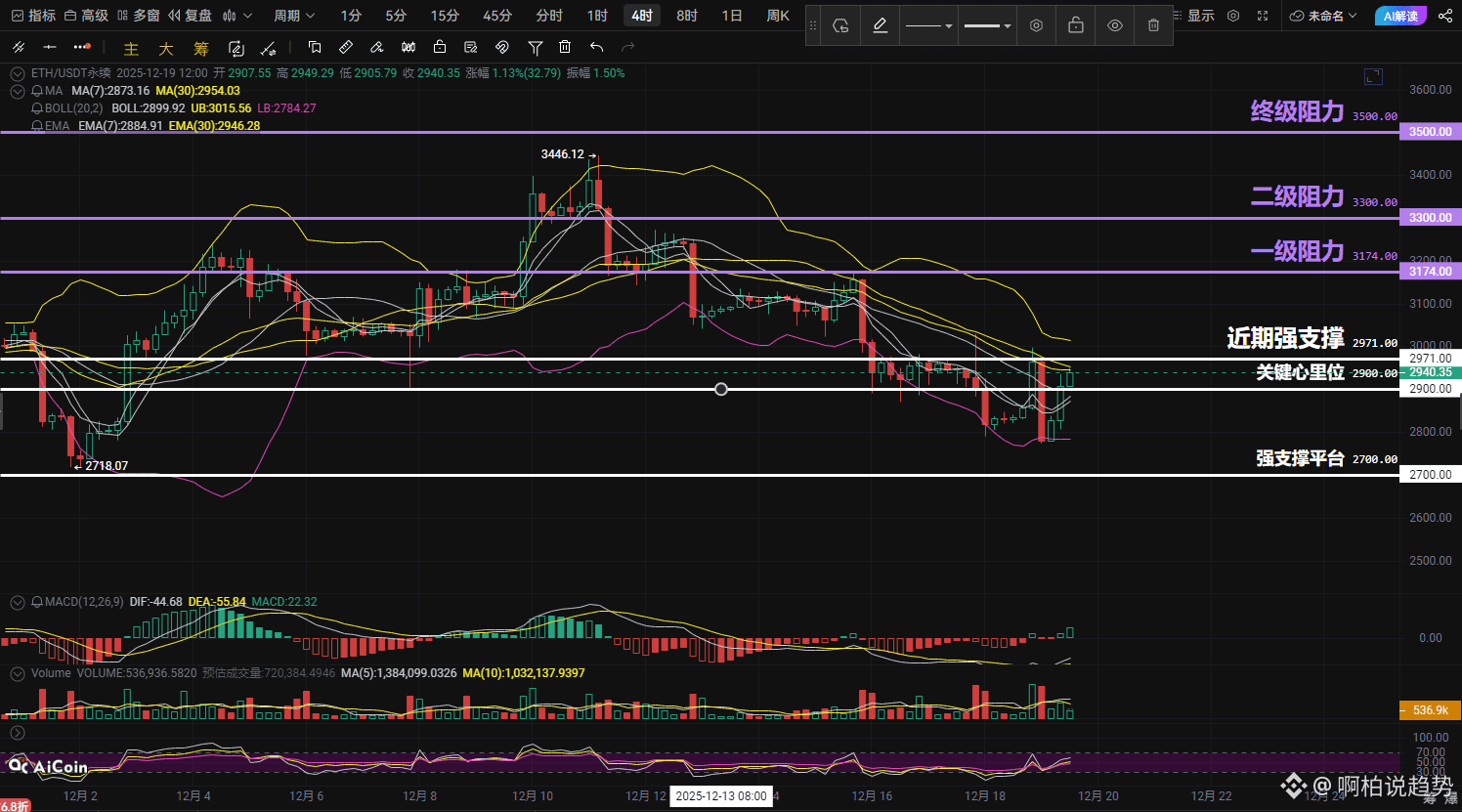Open the line thickness selector in floating toolbar
The width and height of the screenshot is (1462, 812).
tap(987, 25)
